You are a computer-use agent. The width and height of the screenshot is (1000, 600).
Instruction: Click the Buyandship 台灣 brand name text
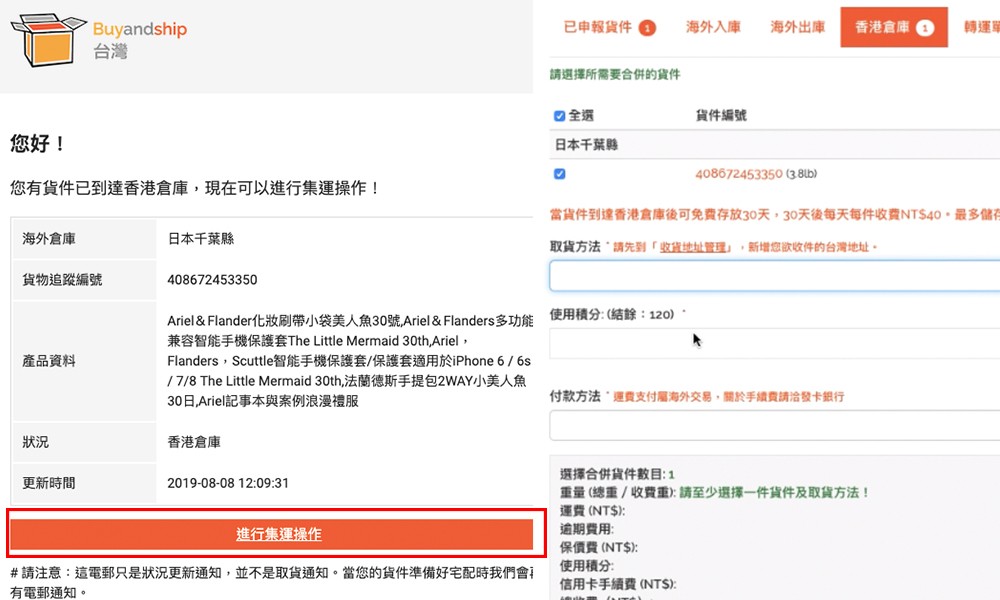tap(139, 40)
